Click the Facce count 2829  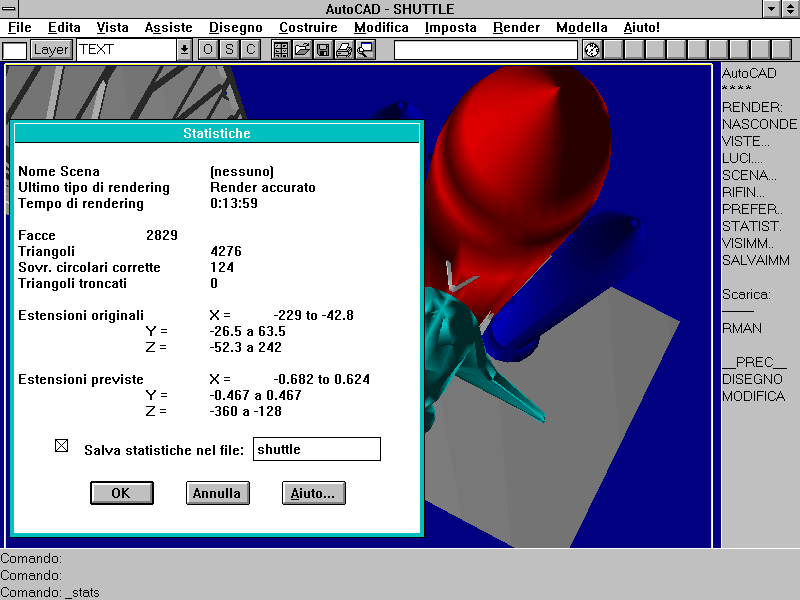[x=162, y=235]
